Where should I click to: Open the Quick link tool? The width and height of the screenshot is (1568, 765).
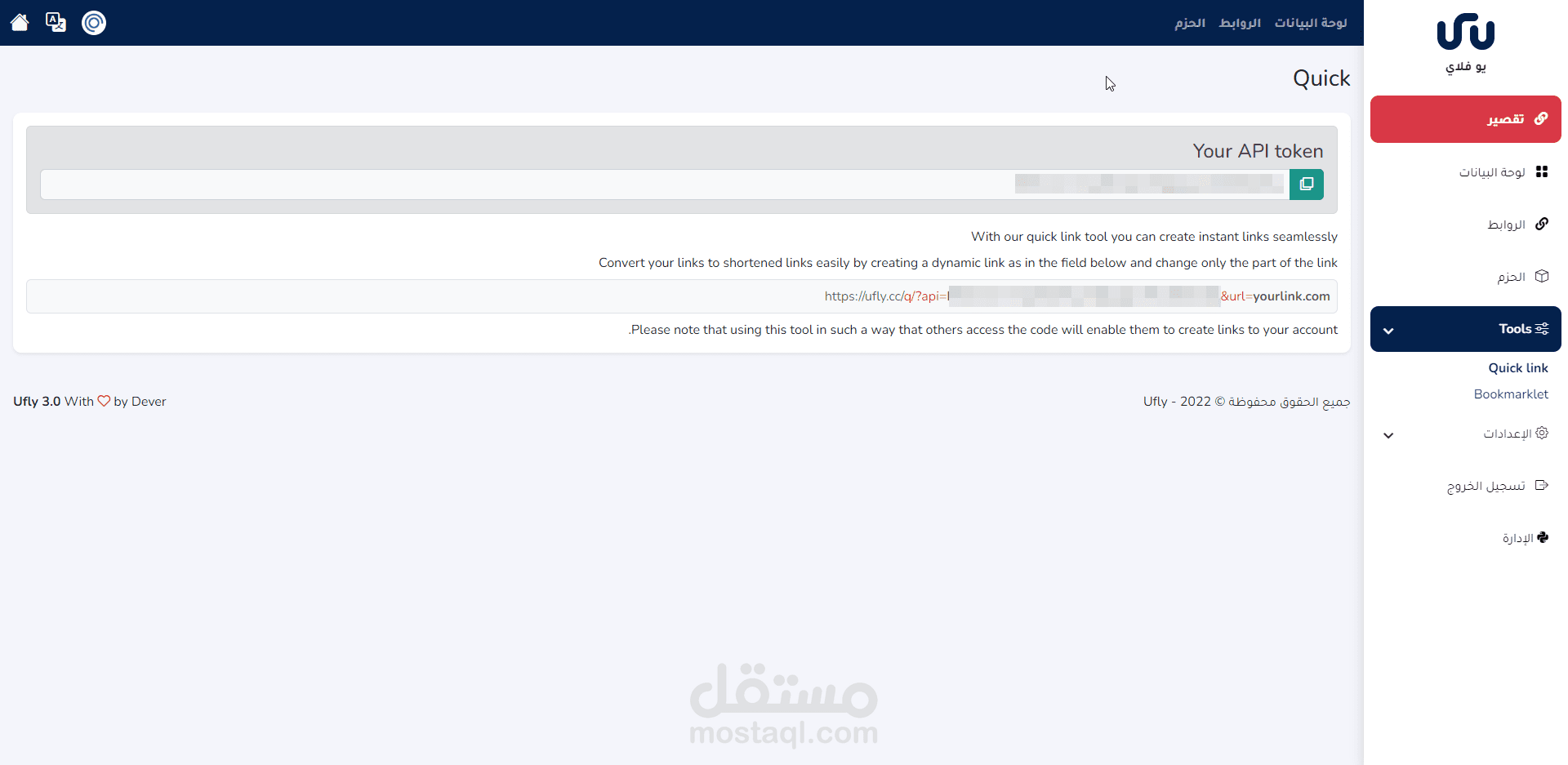coord(1518,368)
